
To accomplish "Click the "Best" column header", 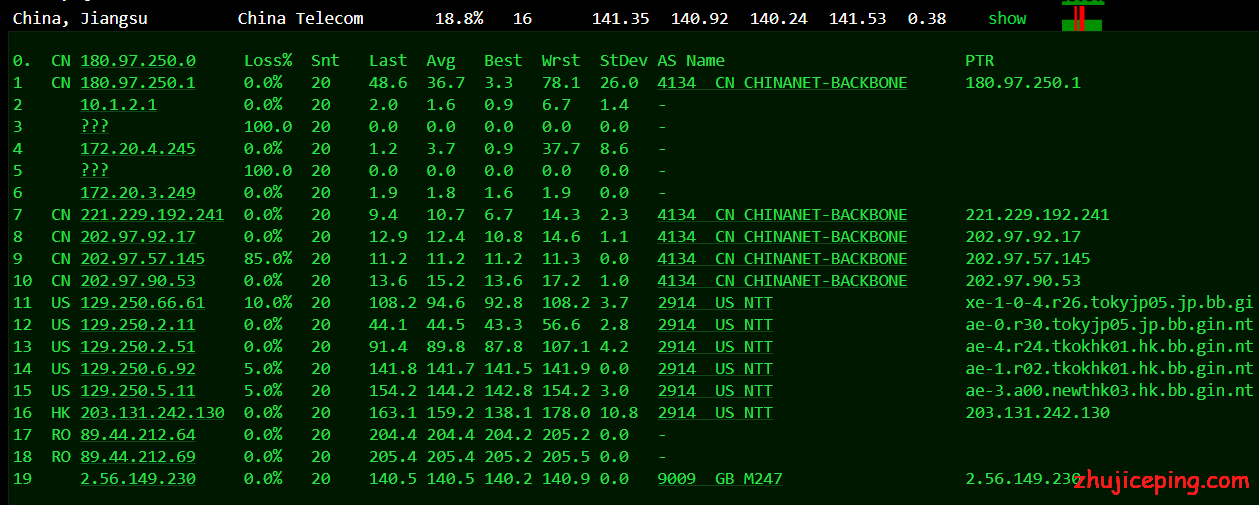I will pyautogui.click(x=503, y=61).
